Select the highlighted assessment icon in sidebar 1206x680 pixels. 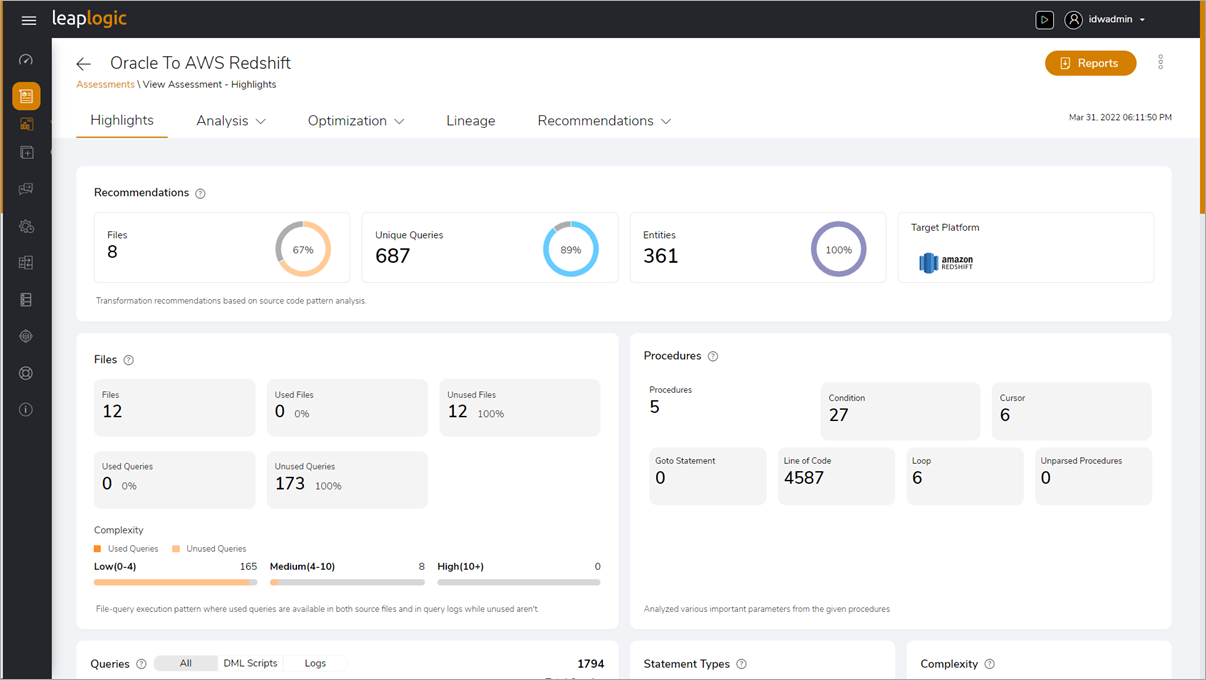pyautogui.click(x=26, y=96)
